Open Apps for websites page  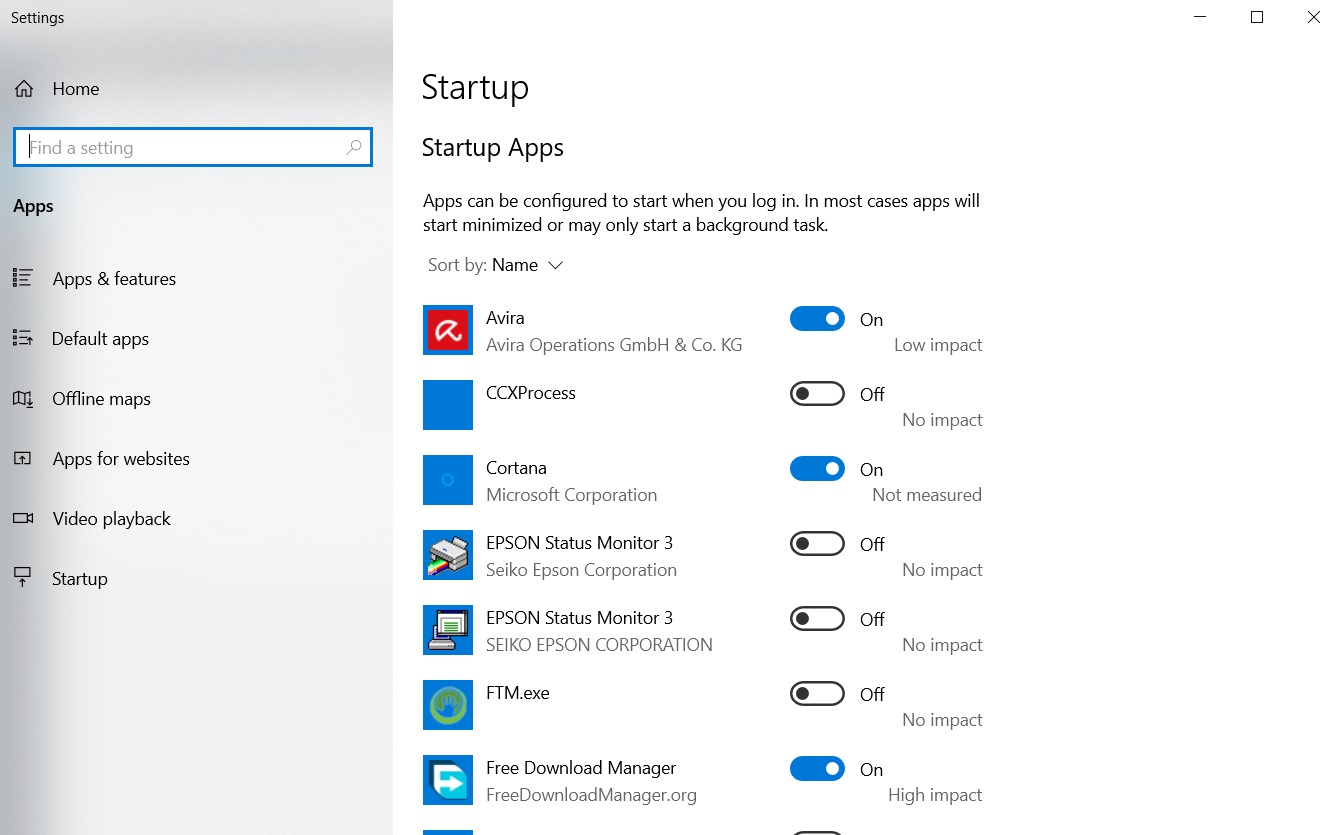(121, 459)
